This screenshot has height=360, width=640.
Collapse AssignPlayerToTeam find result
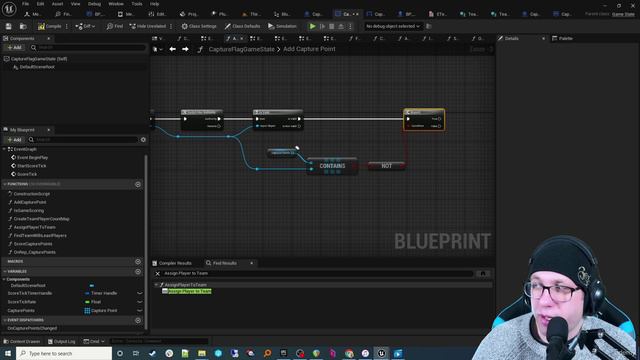coord(157,284)
